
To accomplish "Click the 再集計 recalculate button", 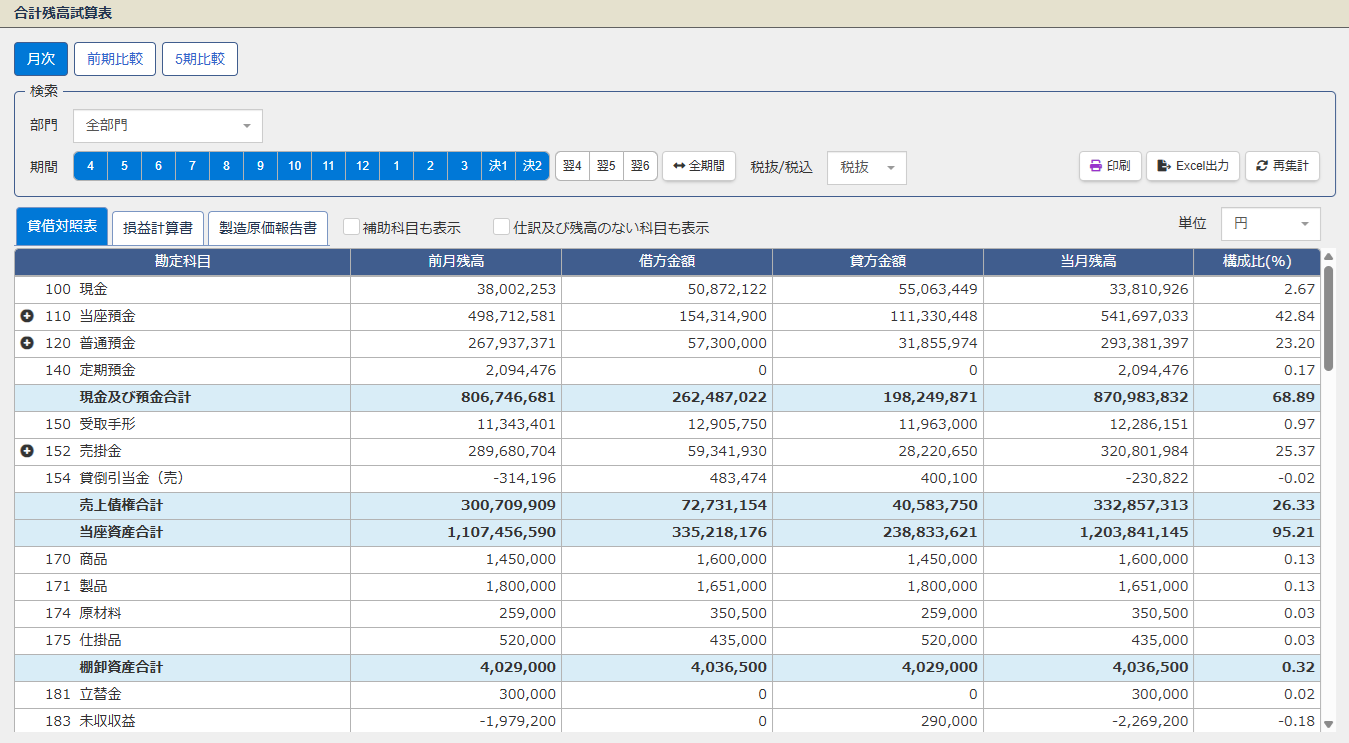I will [1282, 166].
